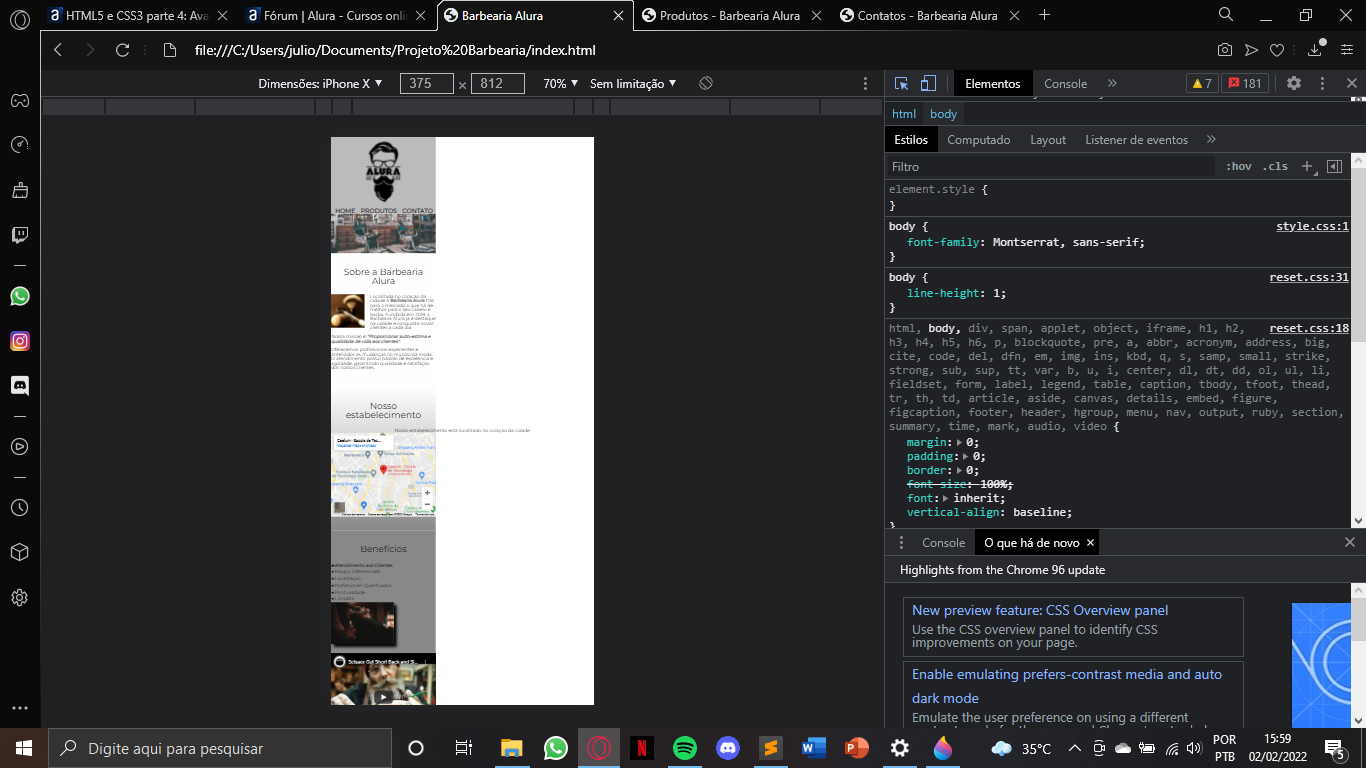Viewport: 1366px width, 768px height.
Task: Open easy setup sliders icon
Action: (1346, 50)
